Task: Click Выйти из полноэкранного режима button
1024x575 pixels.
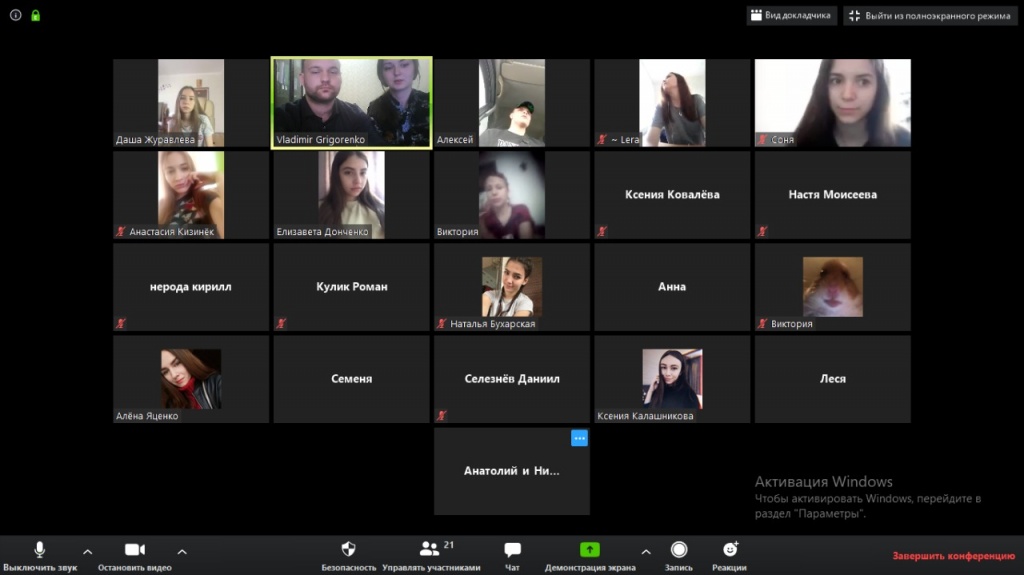Action: pos(931,16)
